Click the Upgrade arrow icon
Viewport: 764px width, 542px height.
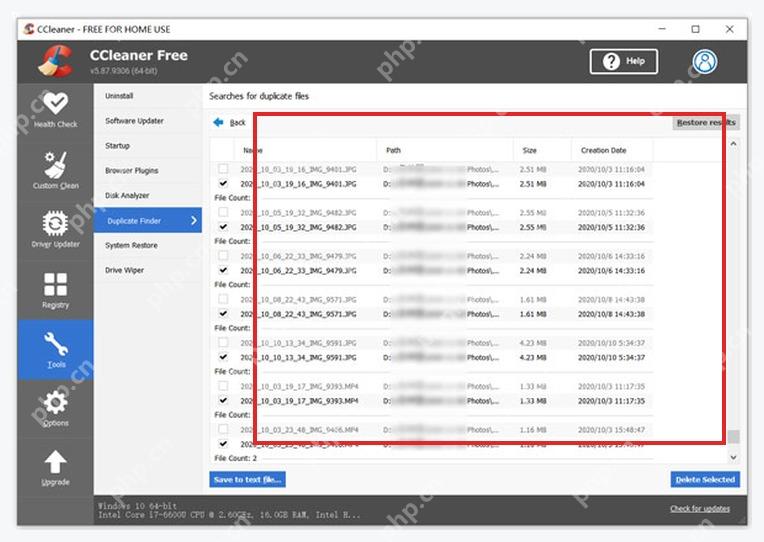click(x=55, y=462)
